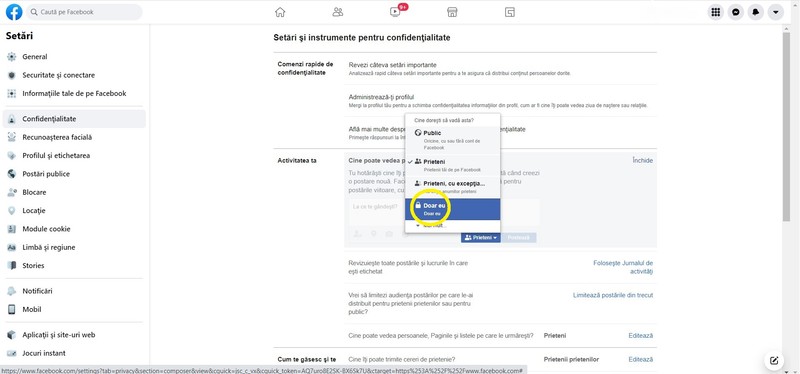Click the Locație pin icon
The image size is (800, 374).
(x=12, y=211)
